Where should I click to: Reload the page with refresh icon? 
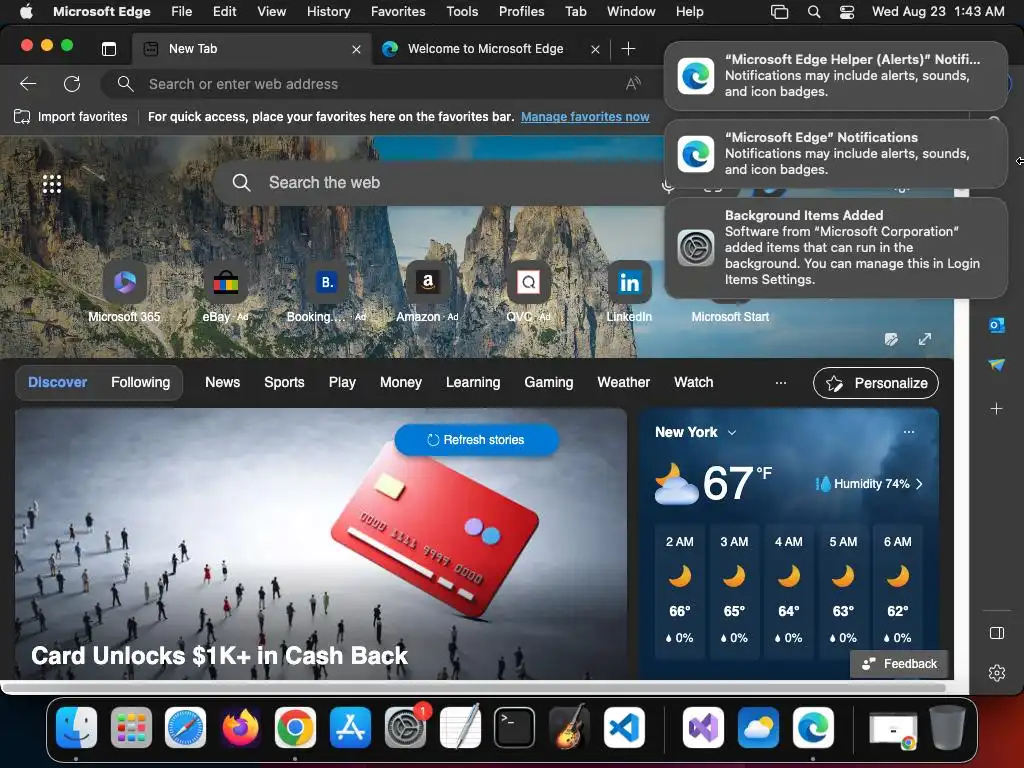pyautogui.click(x=72, y=84)
